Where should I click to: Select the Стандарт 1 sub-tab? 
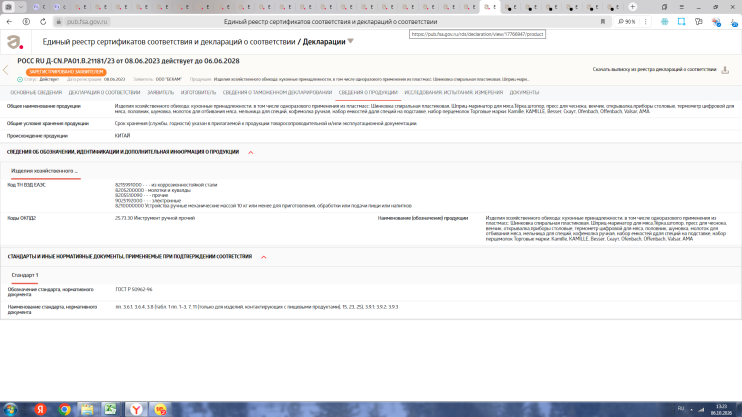tap(25, 275)
